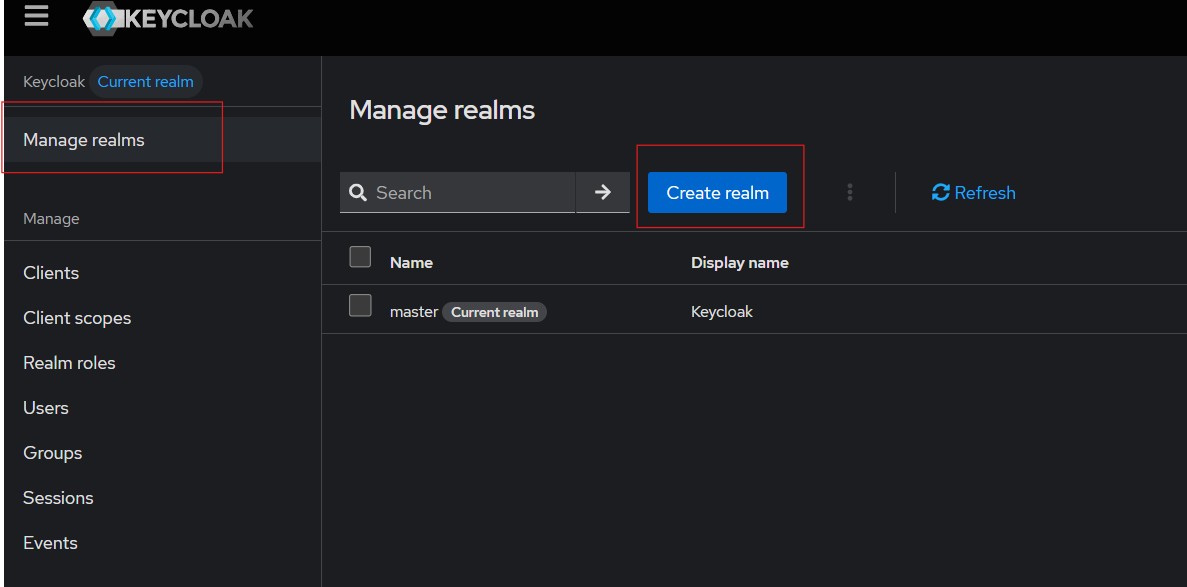Image resolution: width=1187 pixels, height=587 pixels.
Task: Click the Current realm badge in sidebar
Action: coord(145,82)
